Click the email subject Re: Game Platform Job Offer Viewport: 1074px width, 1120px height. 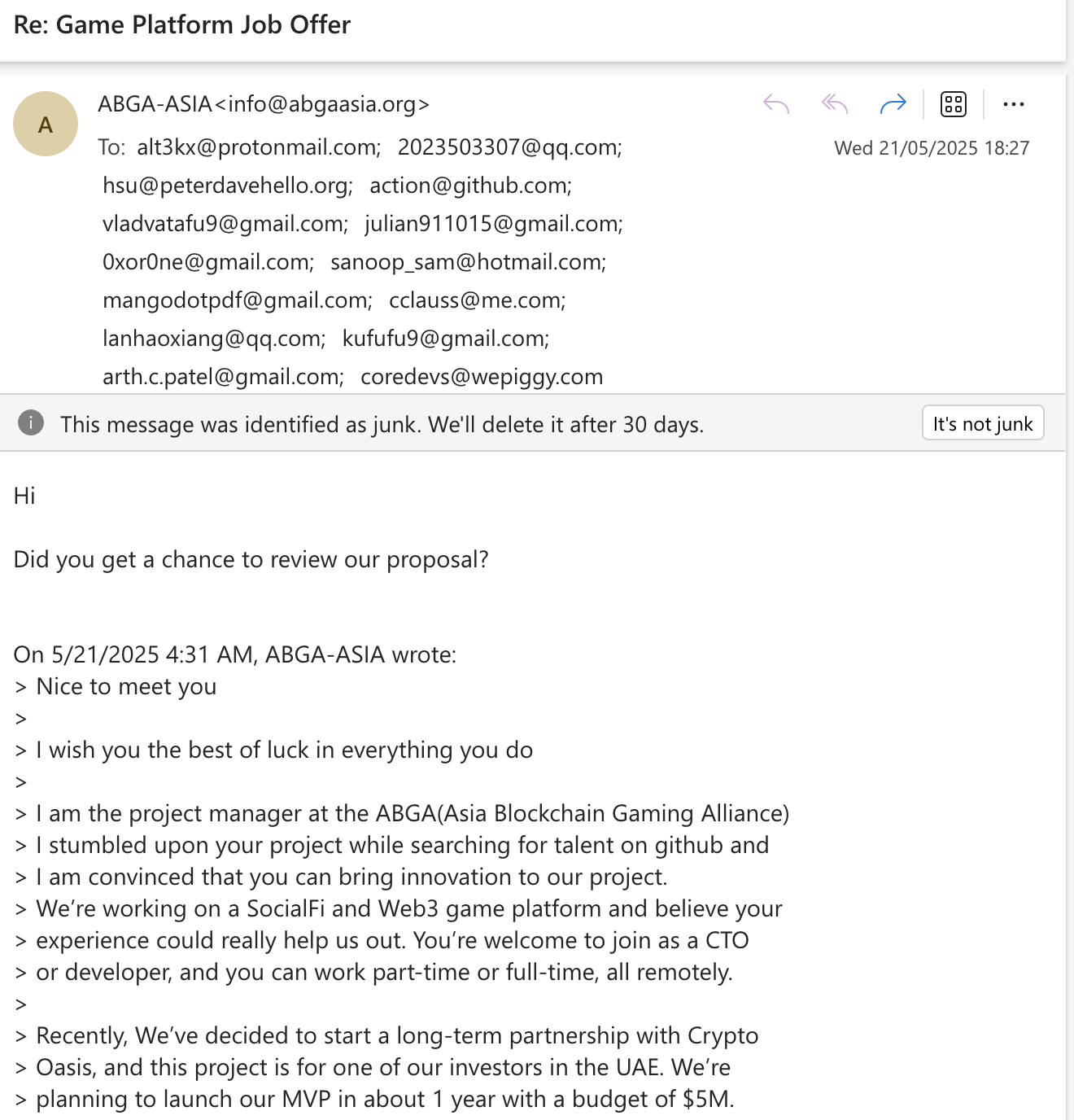click(182, 25)
